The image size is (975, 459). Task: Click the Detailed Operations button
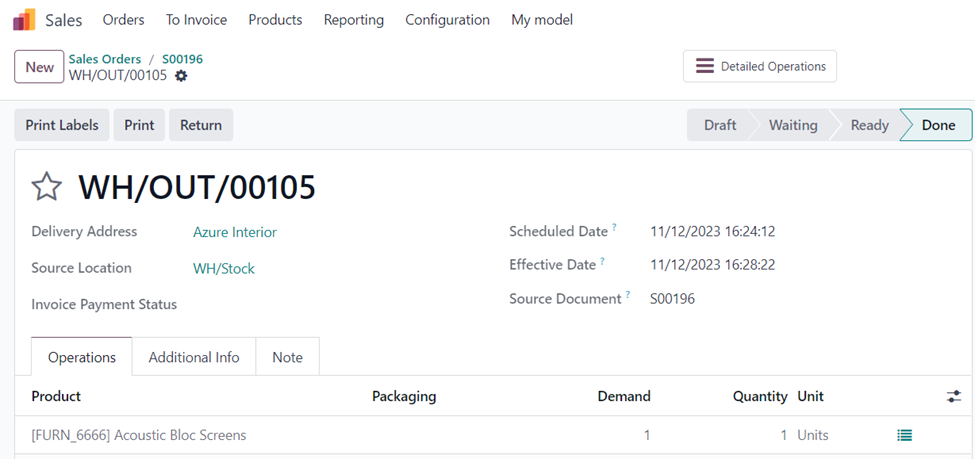[x=759, y=66]
